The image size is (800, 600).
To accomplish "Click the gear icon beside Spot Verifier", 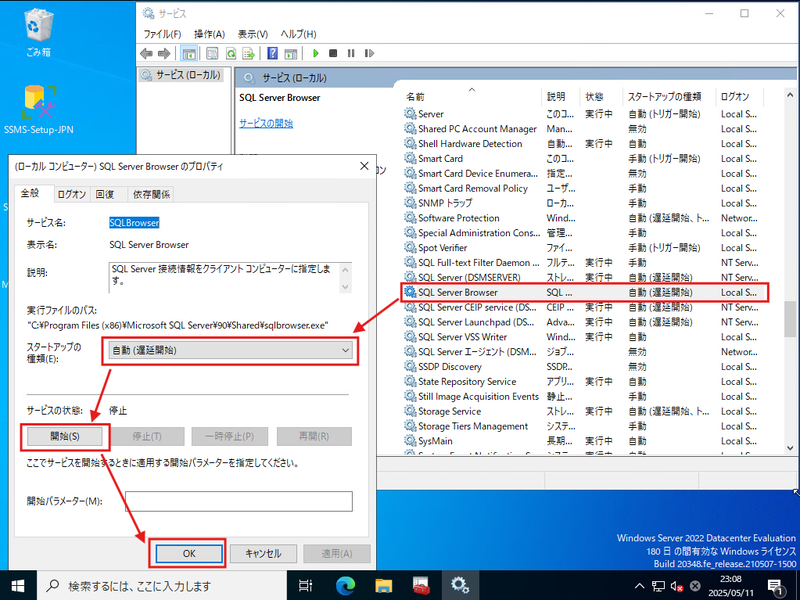I will coord(410,247).
